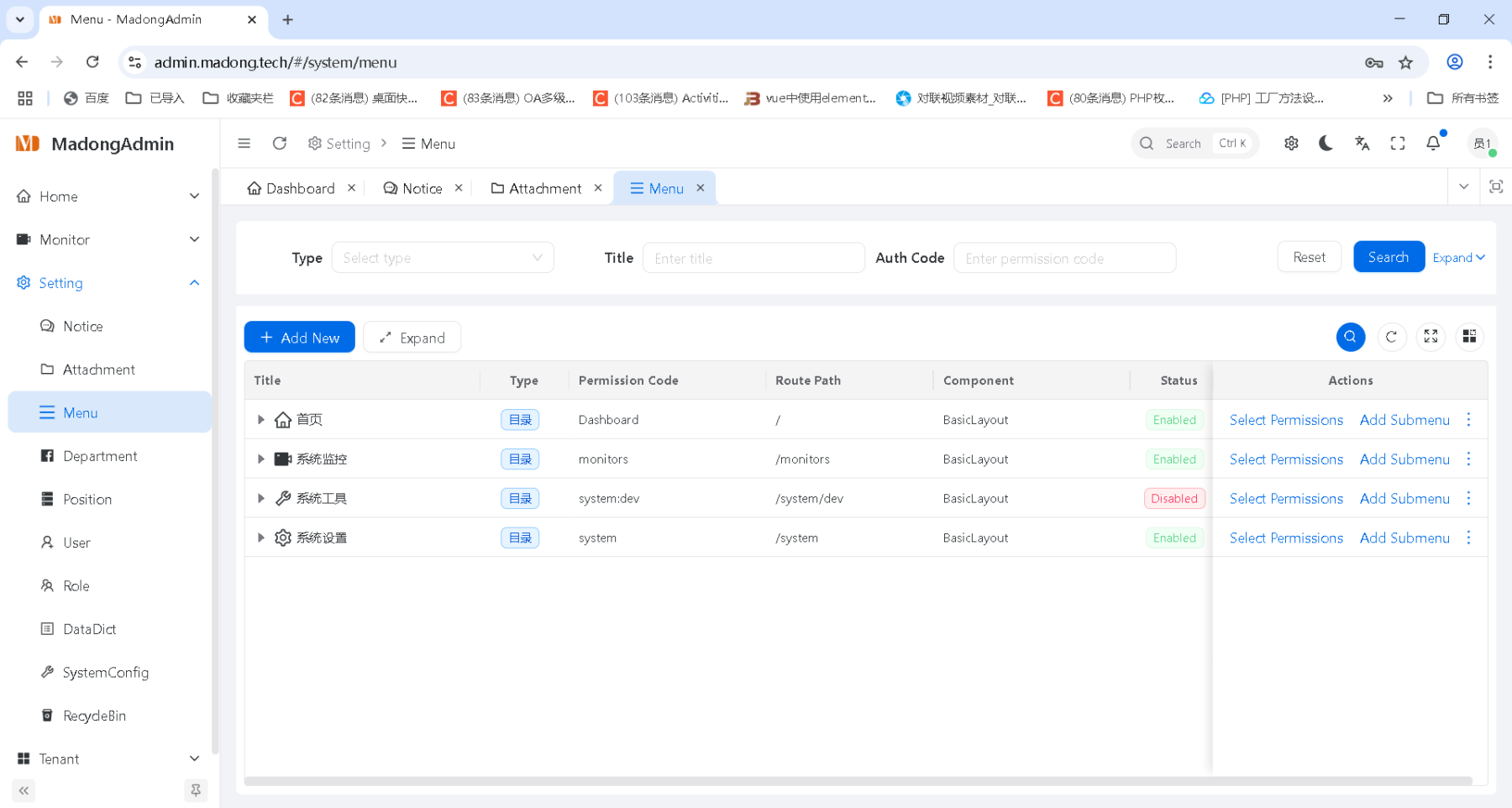
Task: Click the Disabled status of 系统工具
Action: click(1174, 498)
